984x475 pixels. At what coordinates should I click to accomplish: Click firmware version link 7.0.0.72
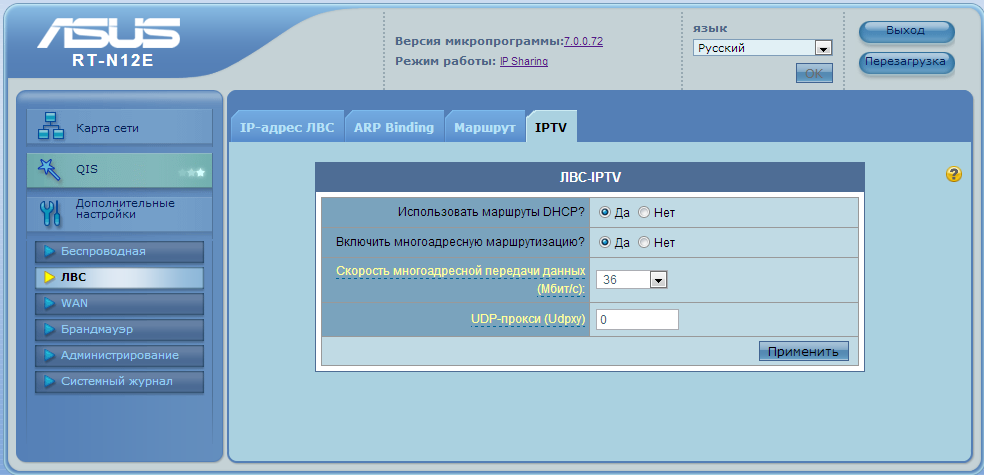tap(583, 42)
